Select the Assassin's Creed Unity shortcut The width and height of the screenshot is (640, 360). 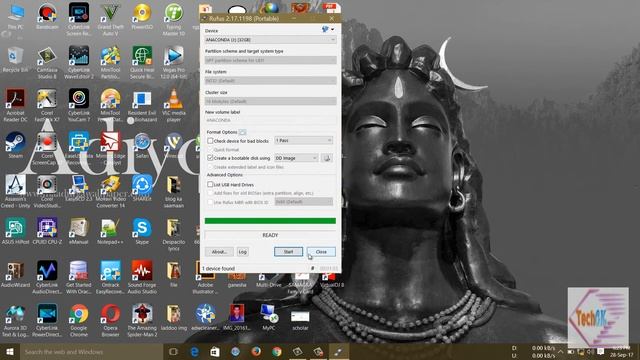point(15,191)
